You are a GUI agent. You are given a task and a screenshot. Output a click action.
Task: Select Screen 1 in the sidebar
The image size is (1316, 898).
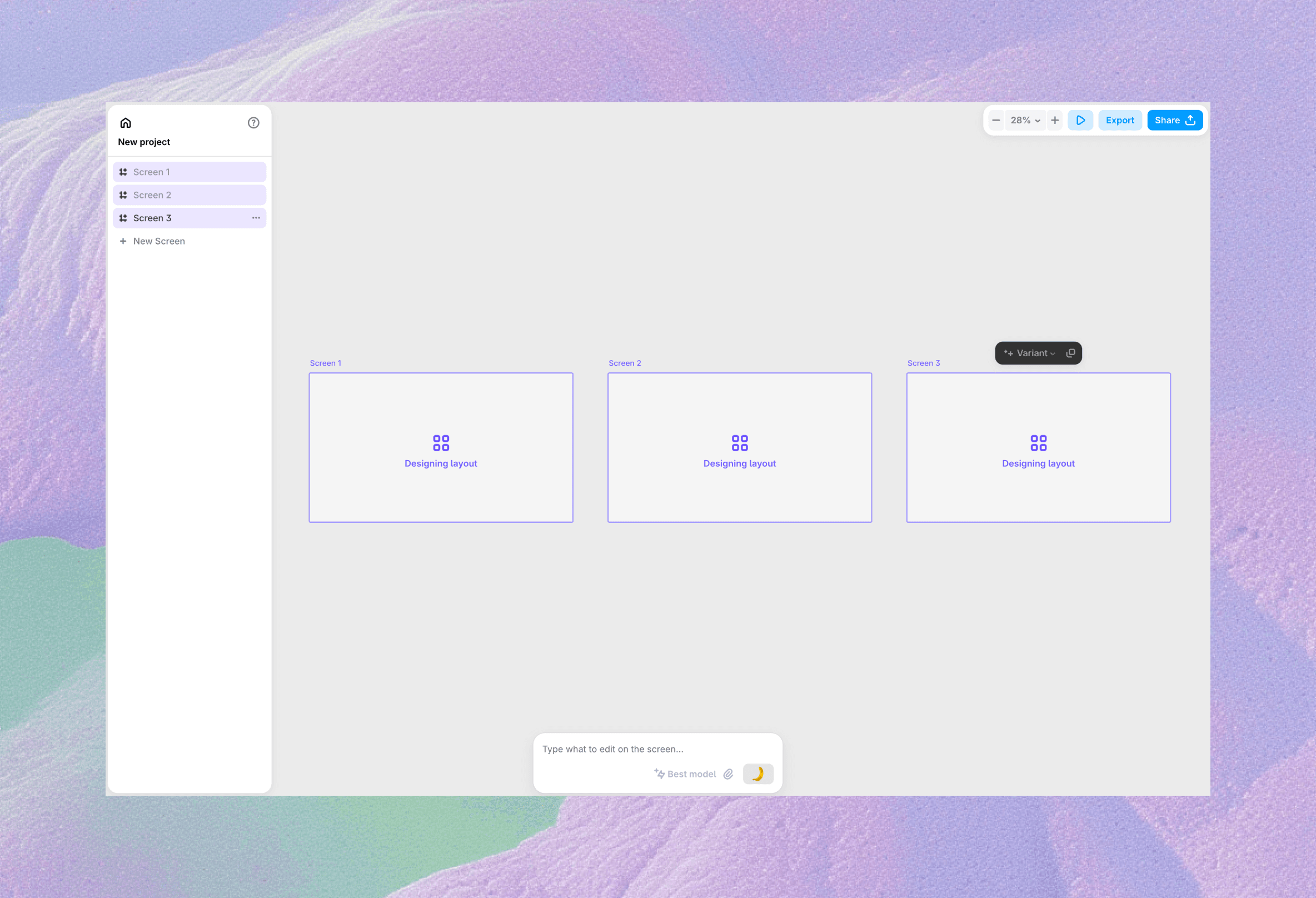pos(189,172)
